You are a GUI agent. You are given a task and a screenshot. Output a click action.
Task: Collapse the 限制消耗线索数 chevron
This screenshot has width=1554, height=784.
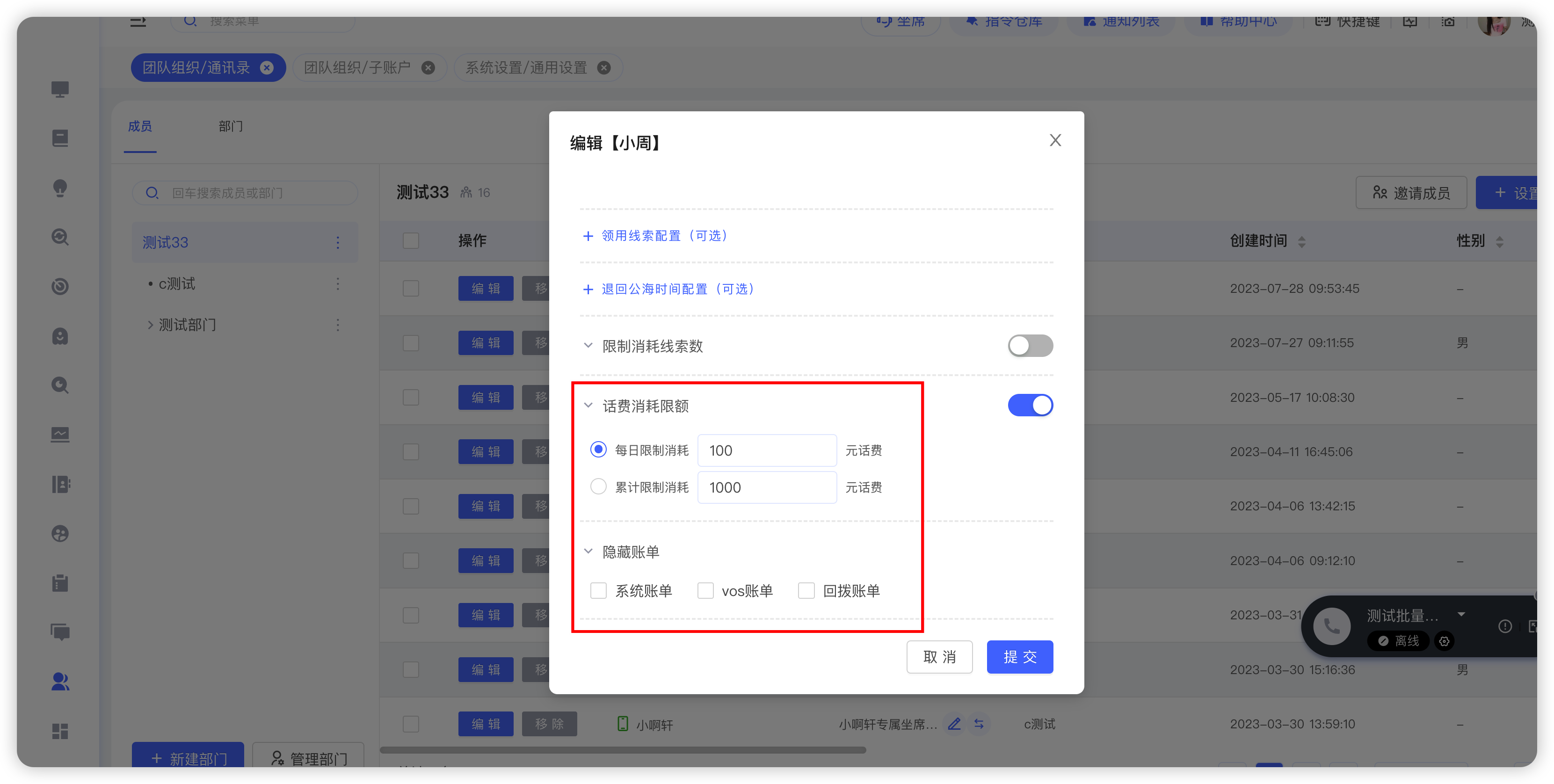(x=588, y=346)
